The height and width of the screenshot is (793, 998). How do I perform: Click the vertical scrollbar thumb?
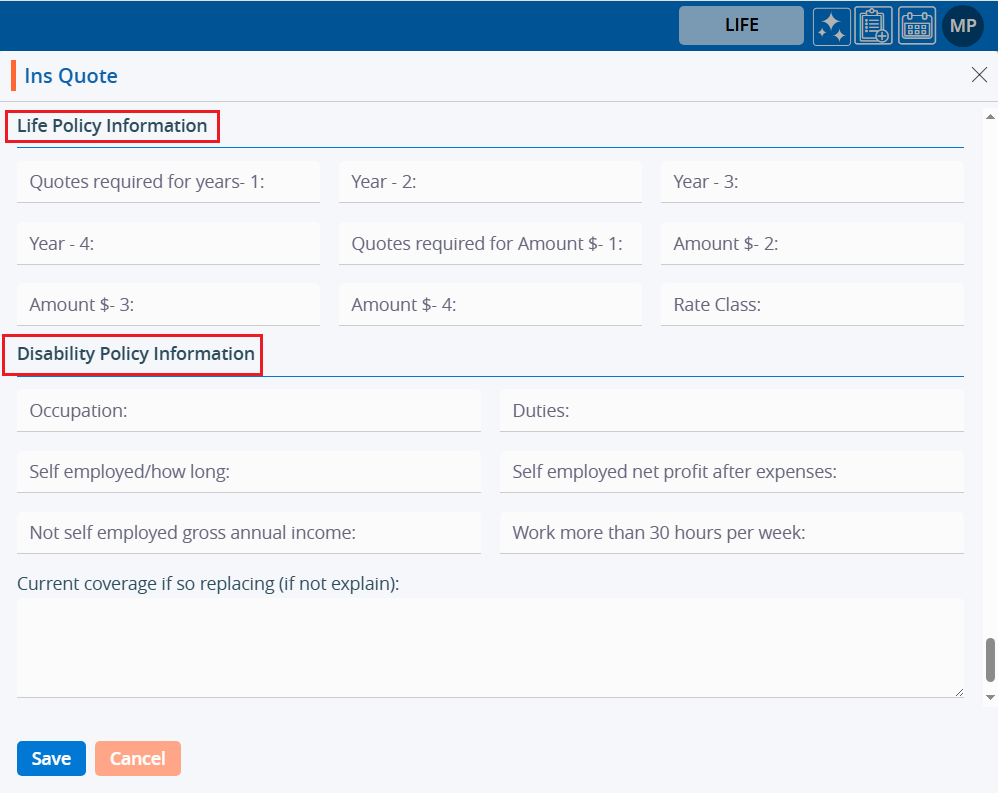(990, 658)
